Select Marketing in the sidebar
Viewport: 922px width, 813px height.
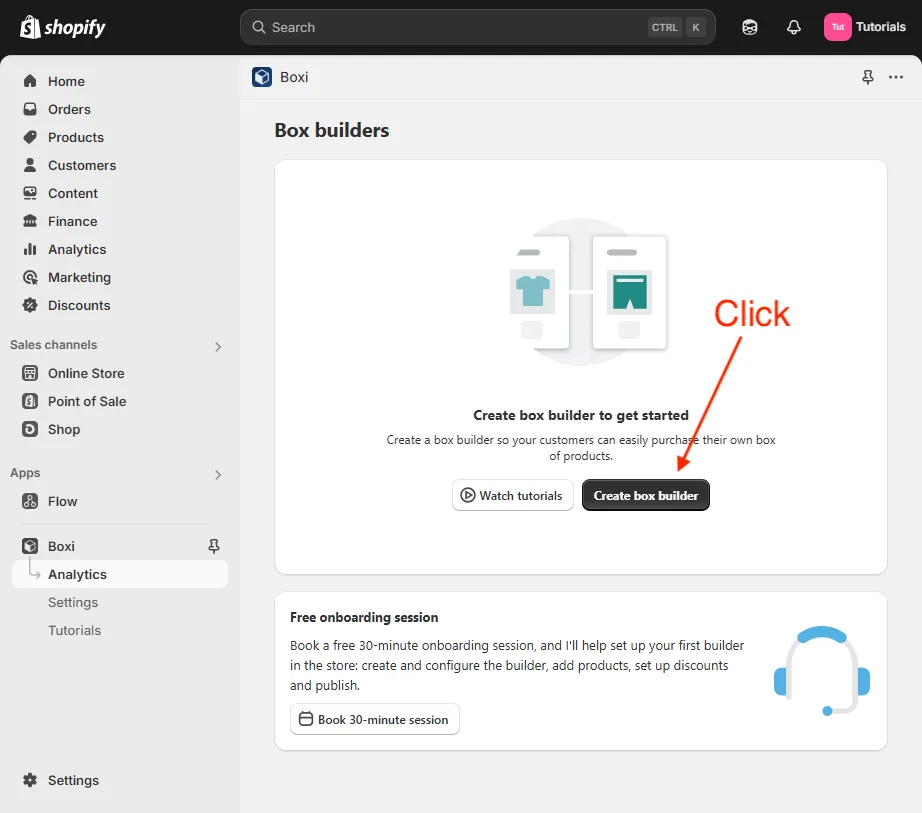77,277
